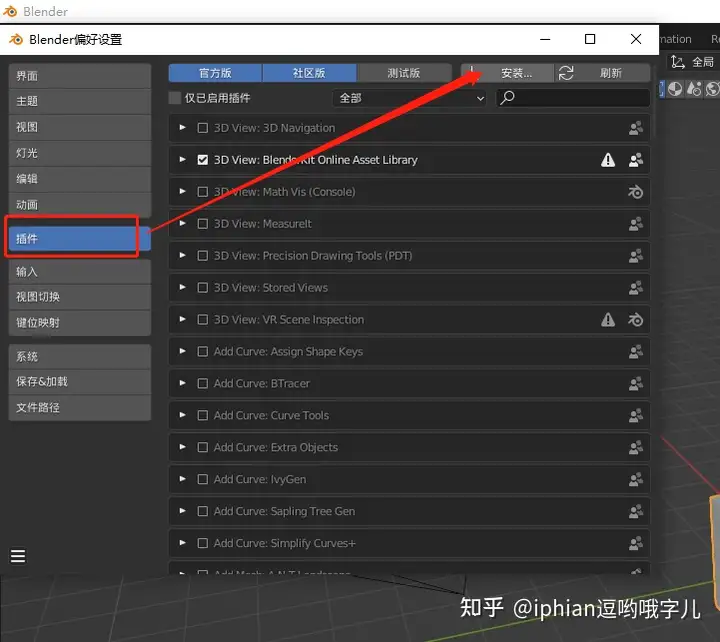
Task: Click the community icon on Assign Shape Keys row
Action: (636, 351)
